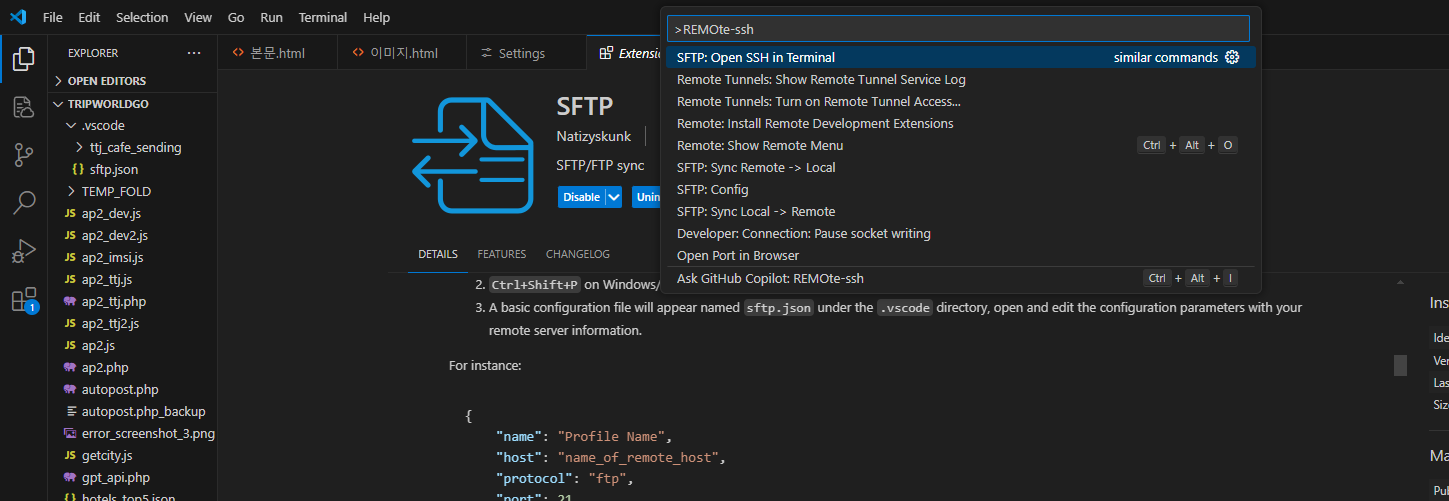Image resolution: width=1449 pixels, height=501 pixels.
Task: Click the second activity bar icon below Explorer
Action: tap(23, 107)
